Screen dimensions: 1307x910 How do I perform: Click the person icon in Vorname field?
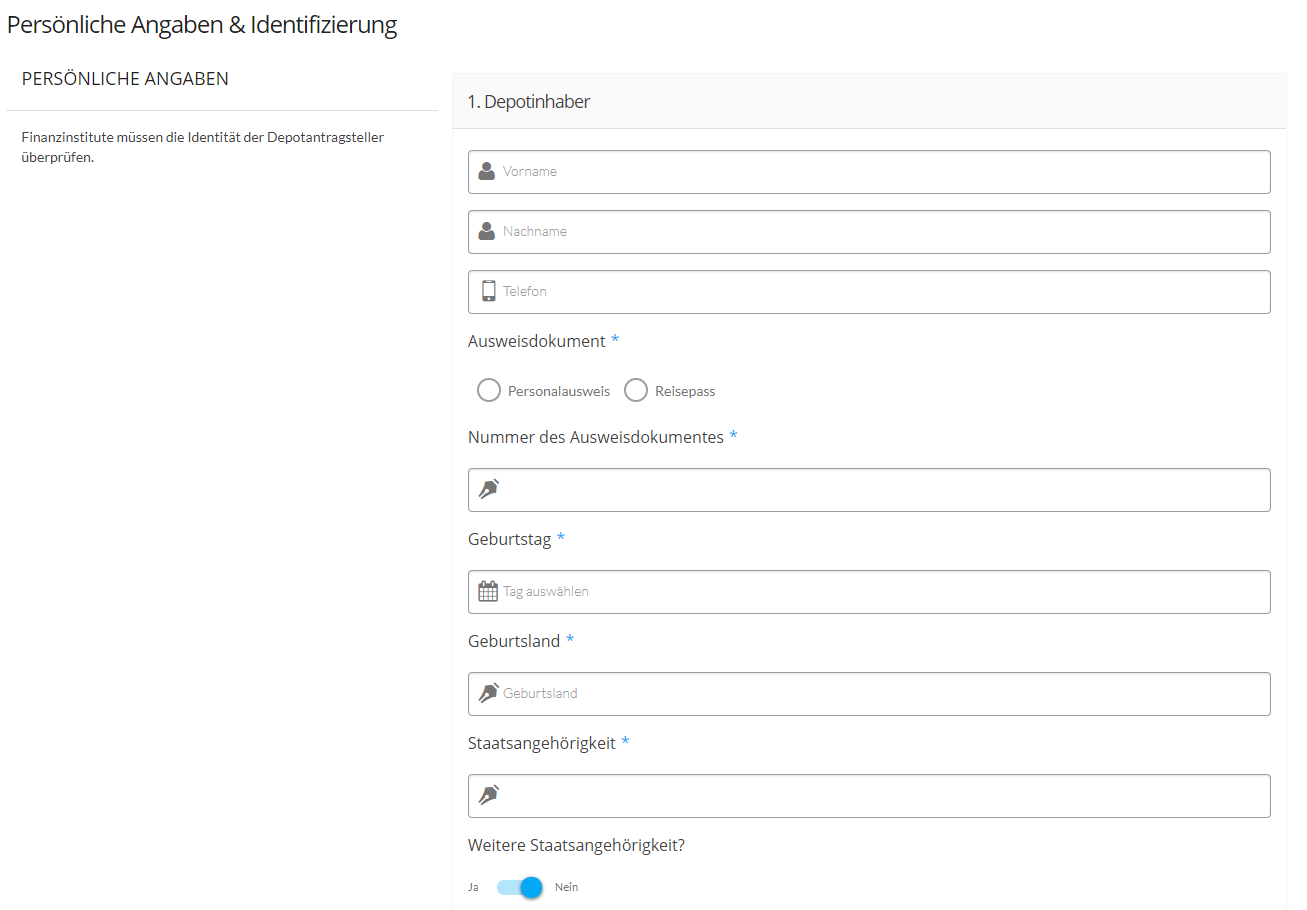(x=487, y=171)
